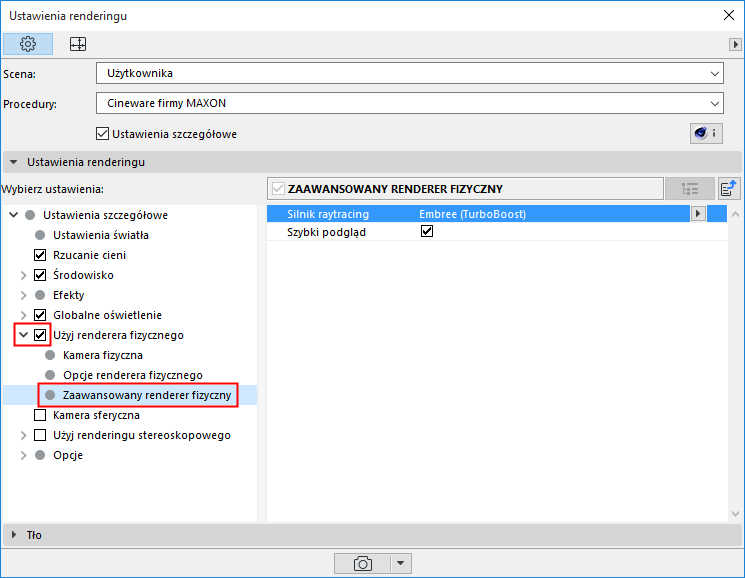The height and width of the screenshot is (578, 745).
Task: Expand Użyj renderingu stereoskopowego node
Action: (23, 436)
